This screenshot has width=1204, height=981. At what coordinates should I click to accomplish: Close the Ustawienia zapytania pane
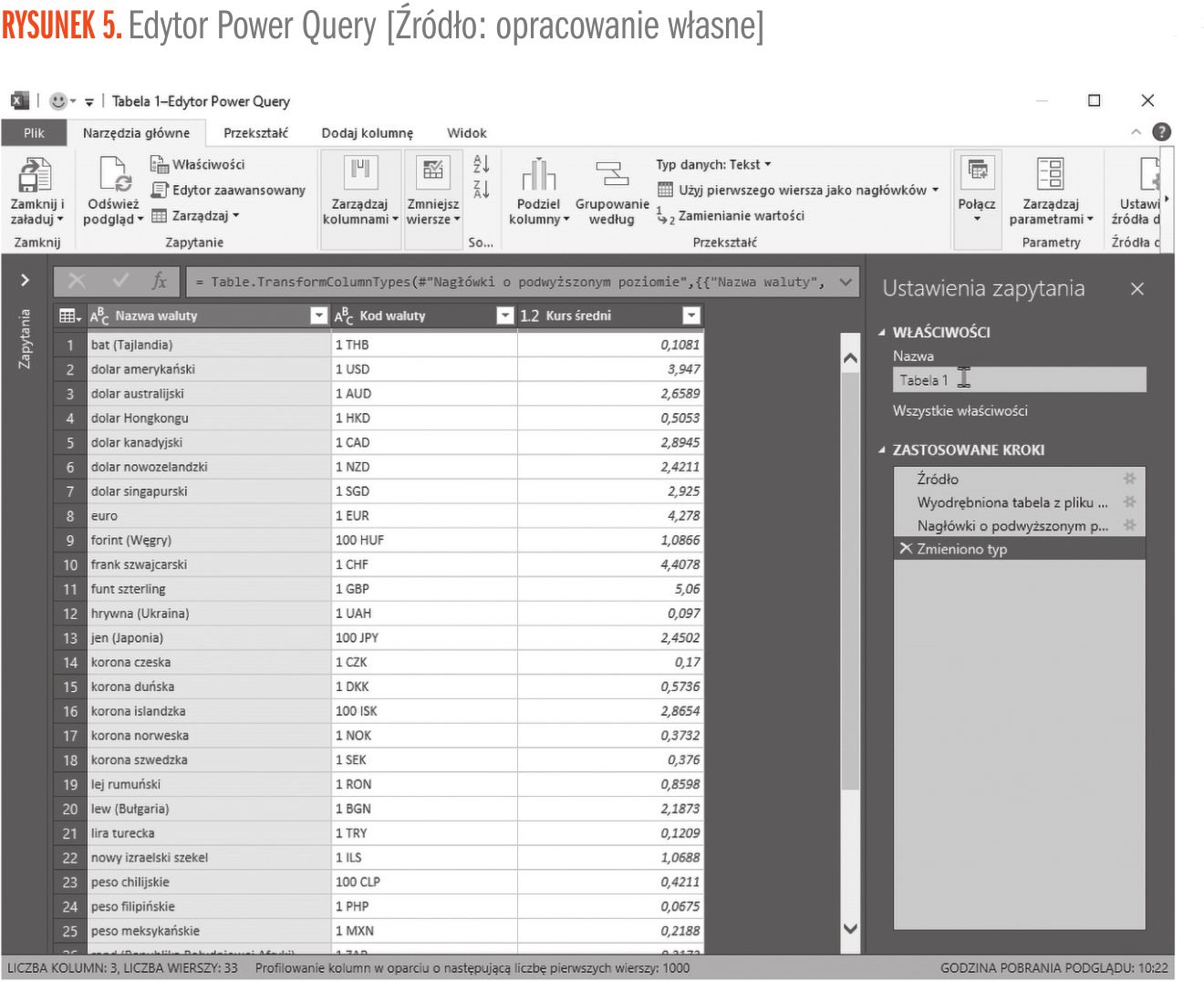pos(1137,289)
